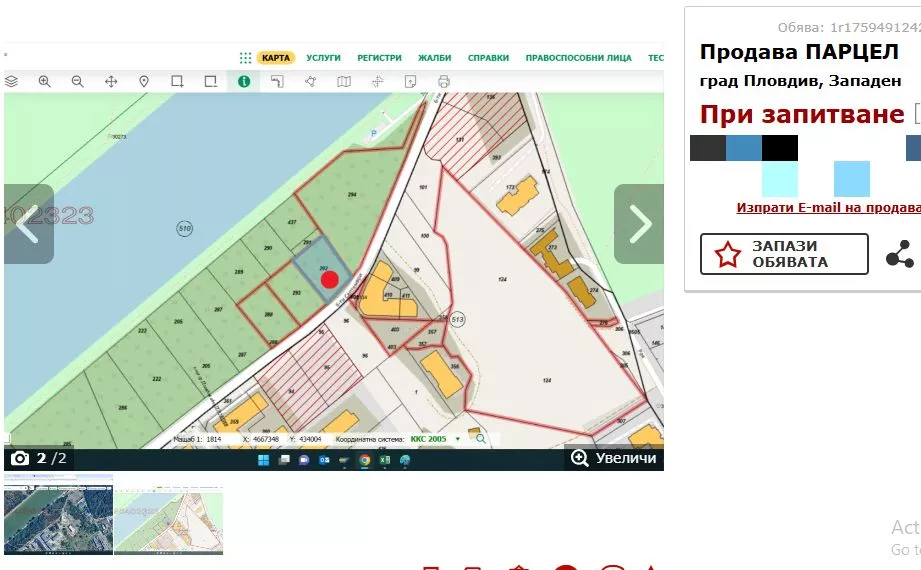Click the zoom in magnifier tool

click(x=45, y=82)
